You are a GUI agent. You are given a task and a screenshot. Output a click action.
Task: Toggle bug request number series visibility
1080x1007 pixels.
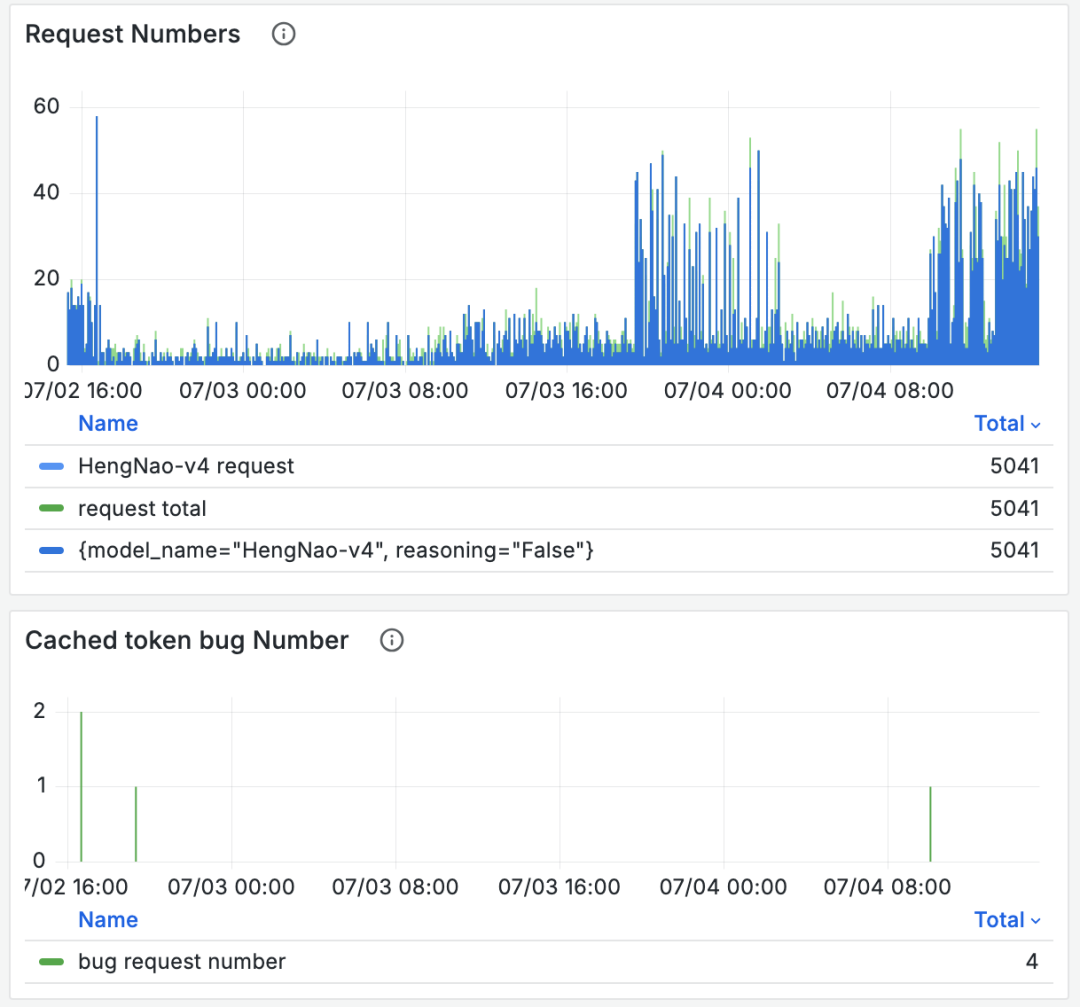tap(182, 962)
